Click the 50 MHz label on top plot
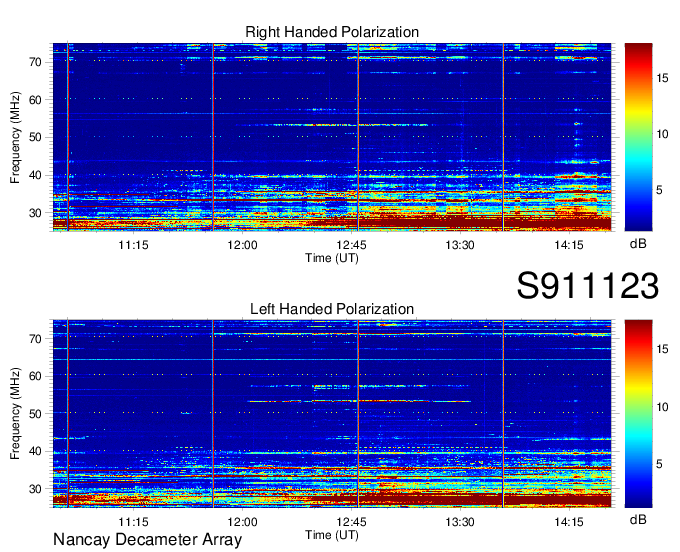 pos(36,137)
